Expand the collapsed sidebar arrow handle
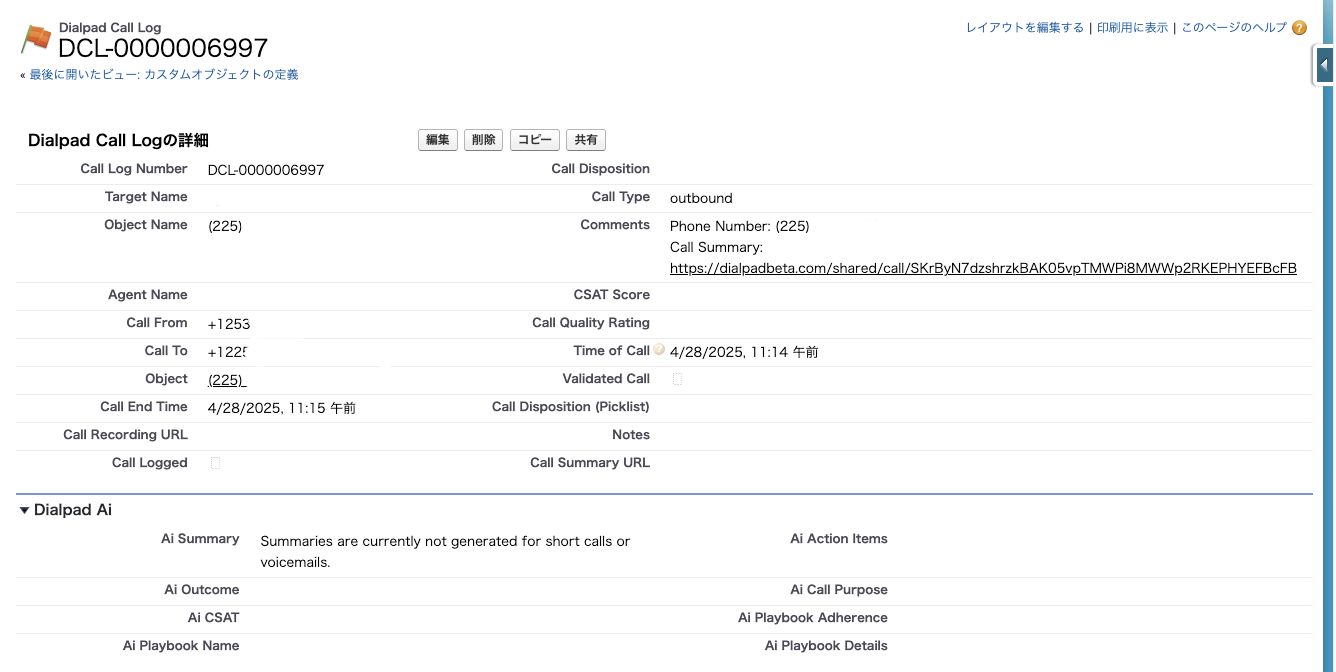This screenshot has width=1336, height=672. [1324, 65]
